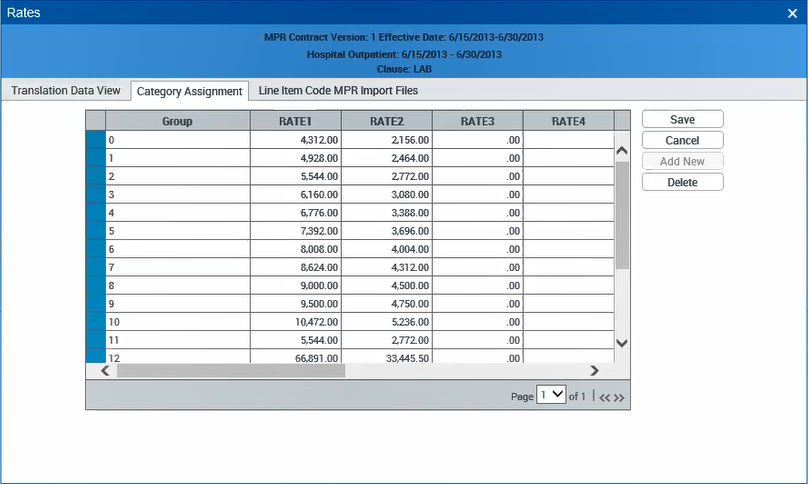Click the horizontal scrollbar thumb
This screenshot has width=808, height=484.
[x=231, y=371]
